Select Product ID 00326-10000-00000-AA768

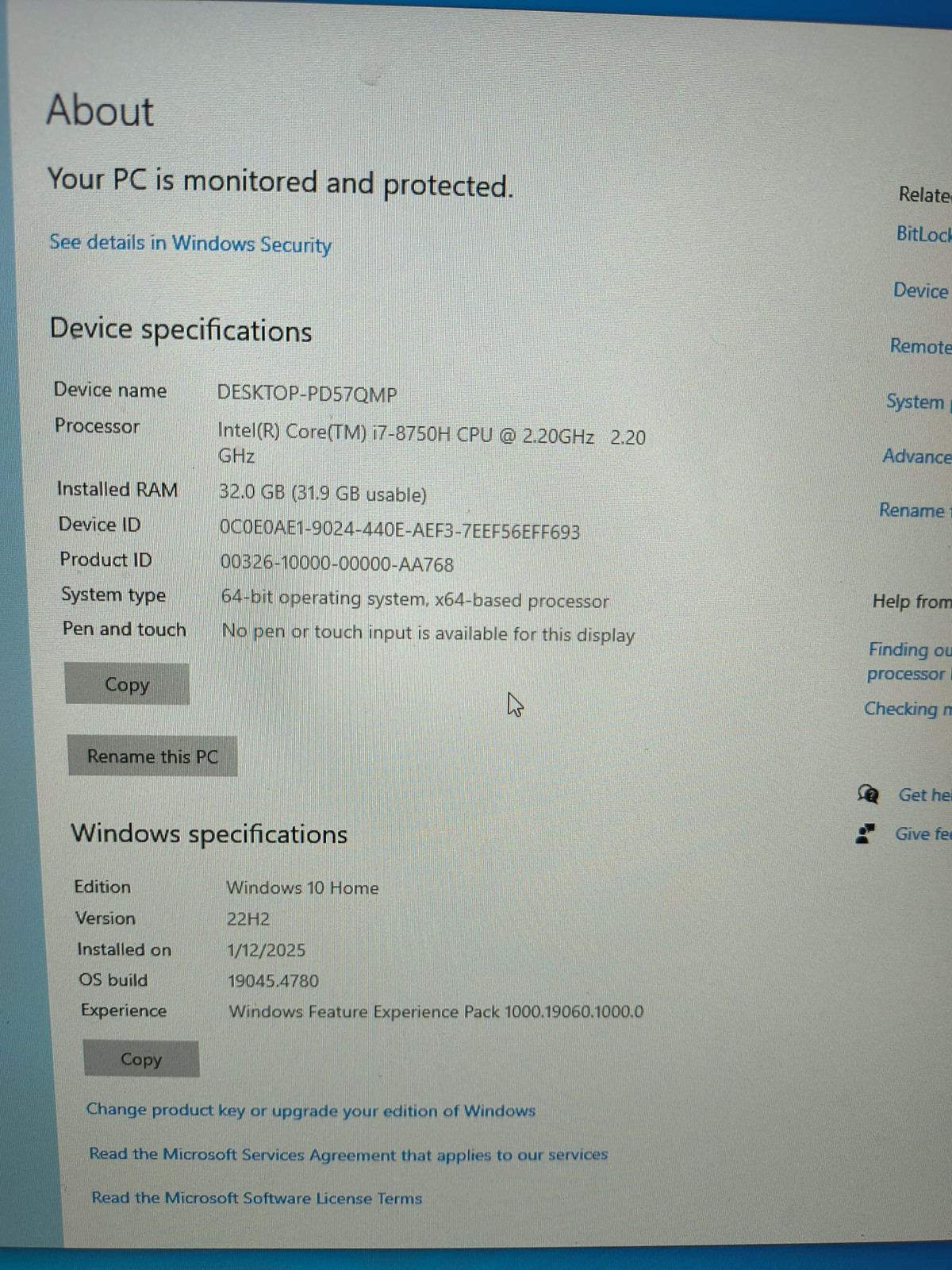click(337, 564)
